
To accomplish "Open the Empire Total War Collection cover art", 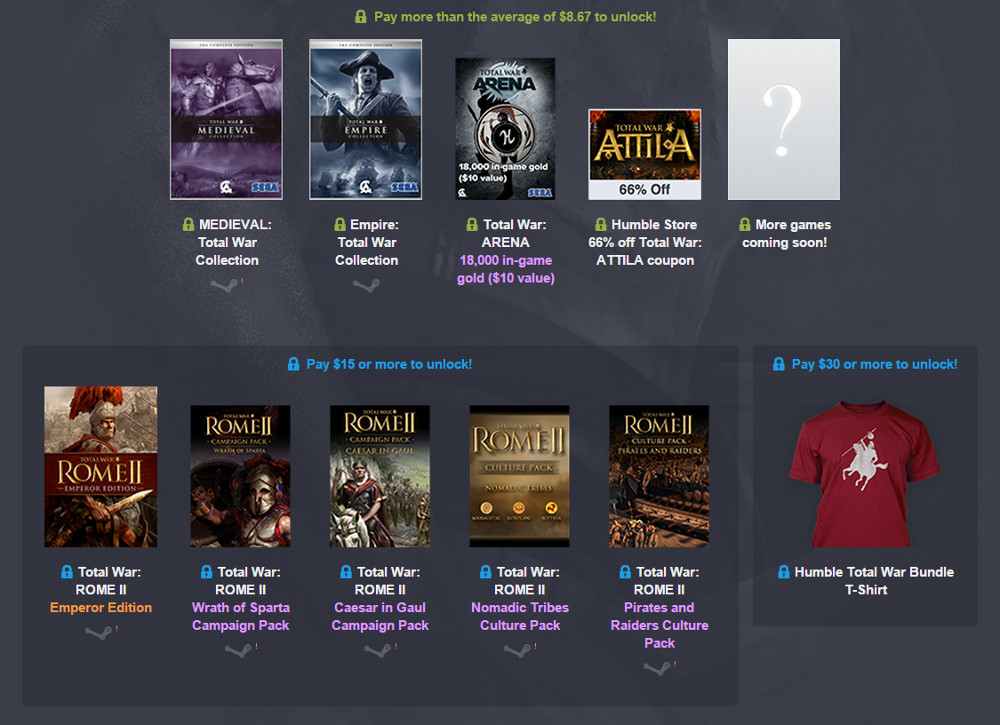I will 365,119.
